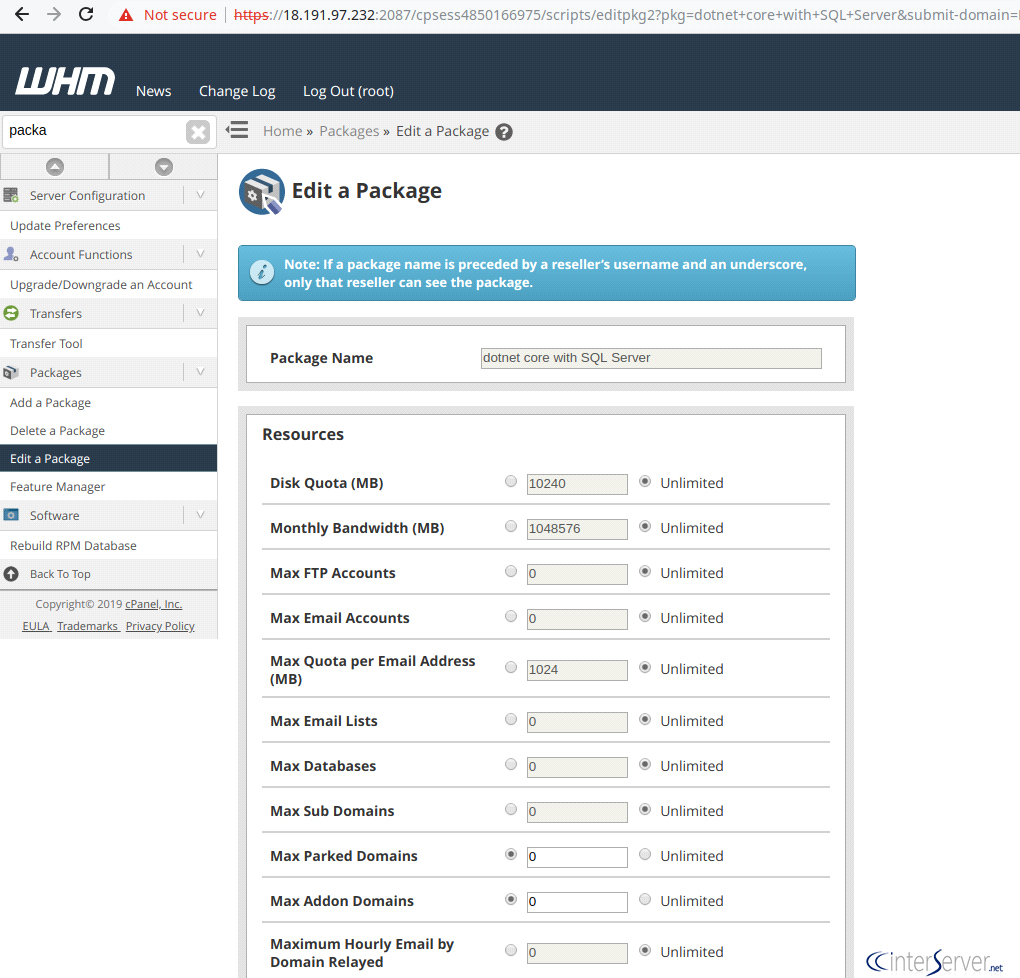Click the Max Parked Domains value field

[x=577, y=857]
